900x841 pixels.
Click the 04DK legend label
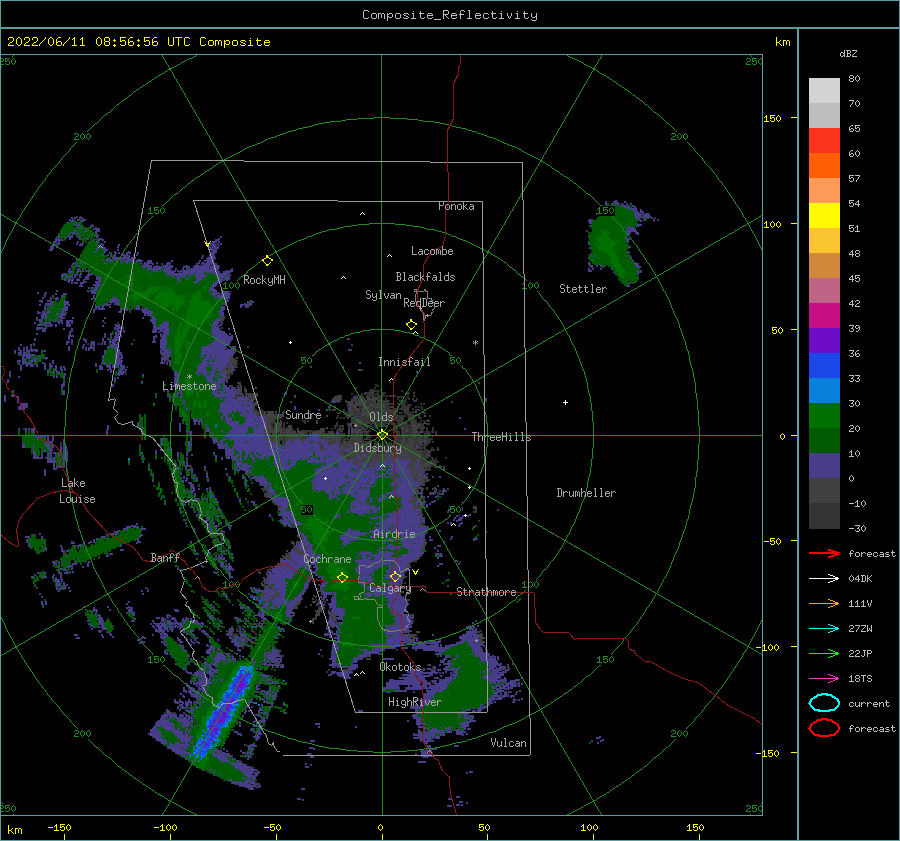click(860, 579)
